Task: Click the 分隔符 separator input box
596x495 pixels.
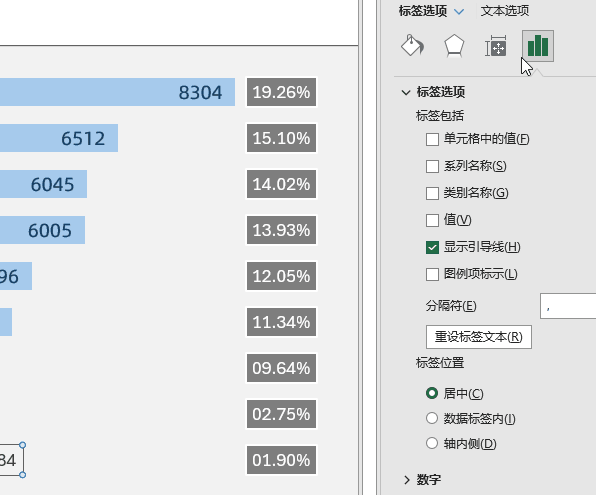Action: [568, 306]
